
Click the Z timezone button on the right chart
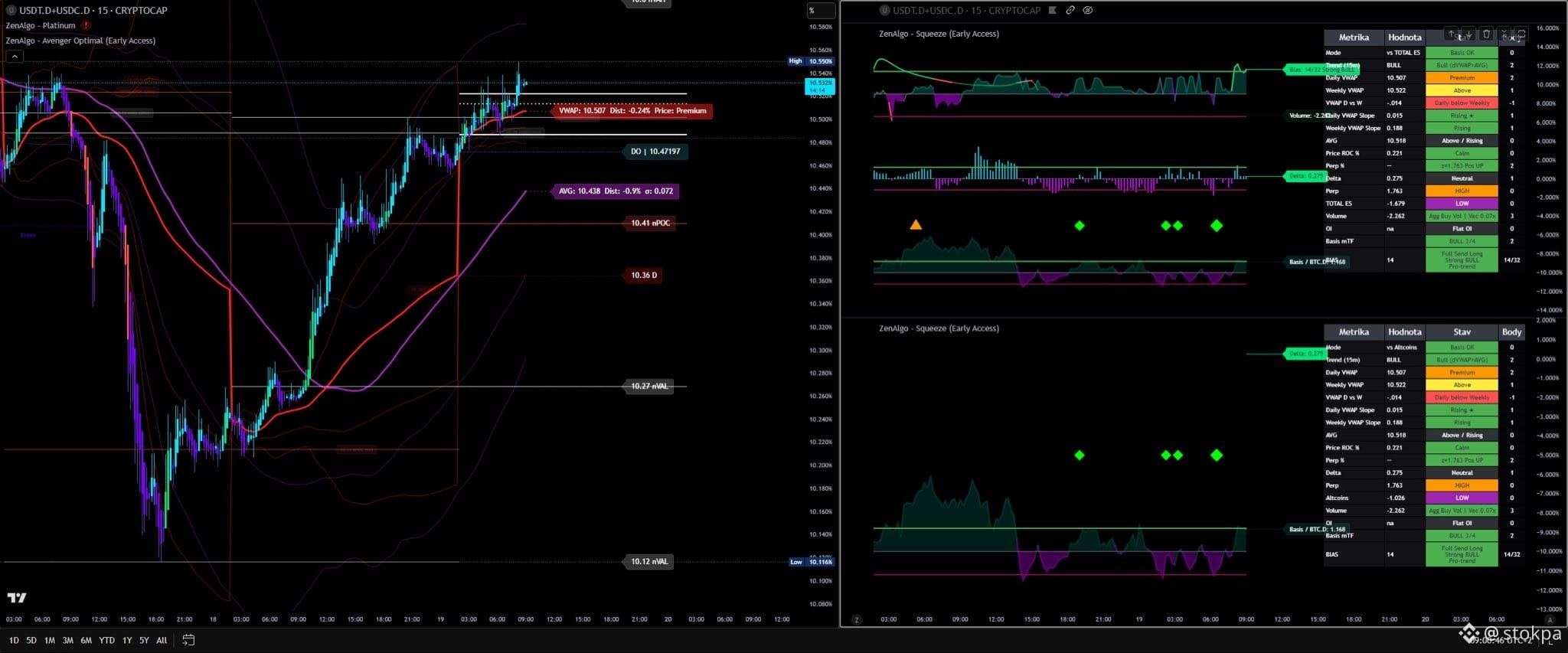[x=857, y=619]
